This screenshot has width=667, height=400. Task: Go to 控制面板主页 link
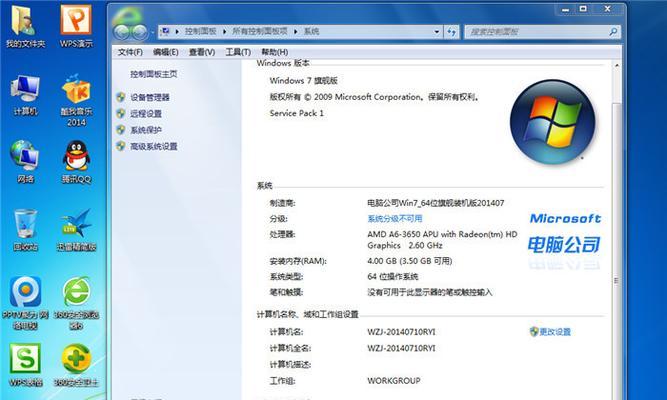[154, 74]
